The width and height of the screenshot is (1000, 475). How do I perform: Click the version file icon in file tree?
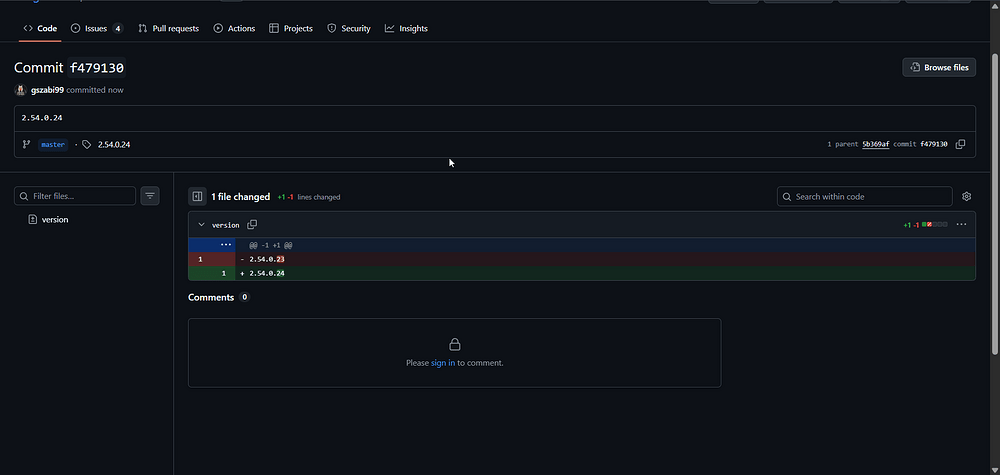pos(33,219)
